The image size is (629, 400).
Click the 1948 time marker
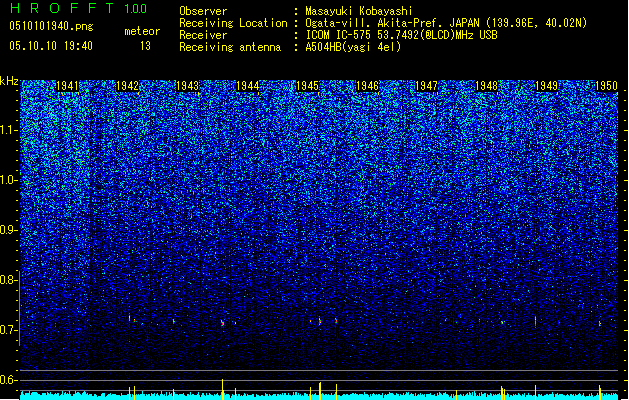click(x=486, y=86)
